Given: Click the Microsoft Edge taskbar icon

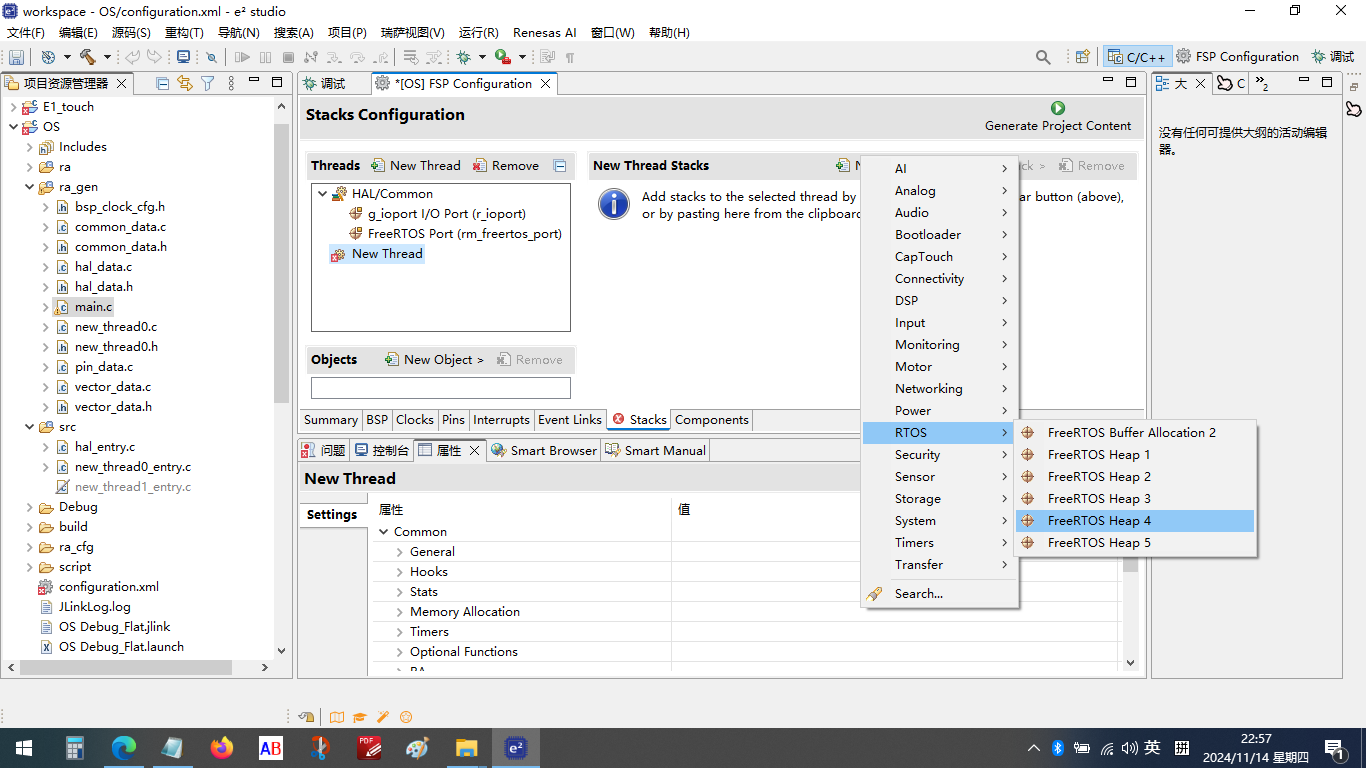Looking at the screenshot, I should point(123,747).
